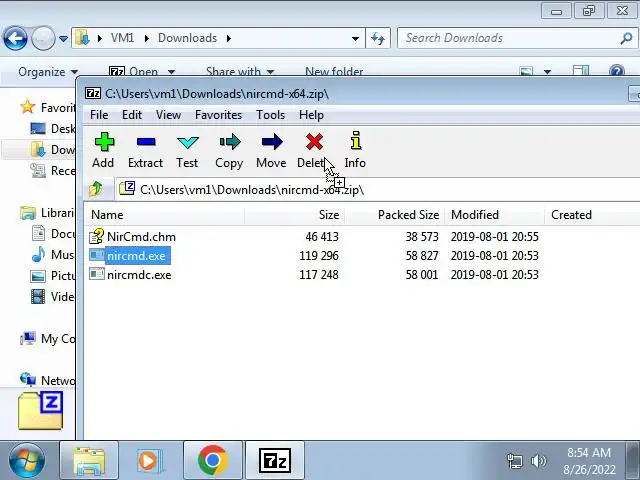Screen dimensions: 640x480
Task: Open Desktop in Explorer sidebar
Action: coord(53,129)
